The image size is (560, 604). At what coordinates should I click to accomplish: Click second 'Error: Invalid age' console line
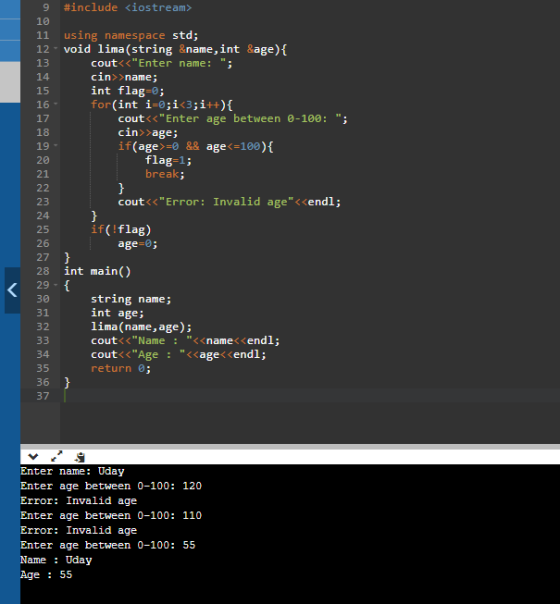coord(79,530)
